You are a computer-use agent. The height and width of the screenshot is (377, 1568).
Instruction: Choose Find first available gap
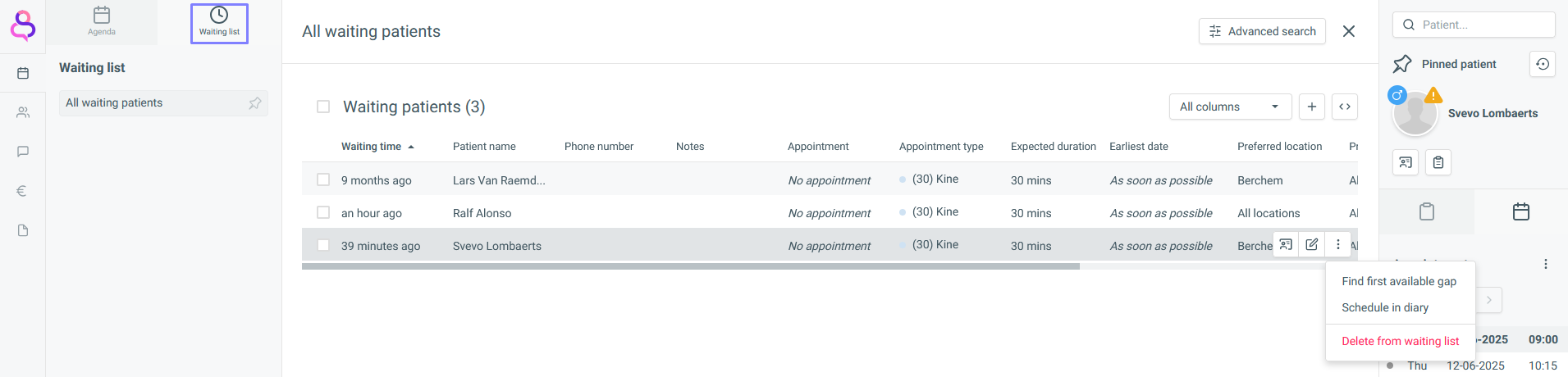[x=1399, y=281]
